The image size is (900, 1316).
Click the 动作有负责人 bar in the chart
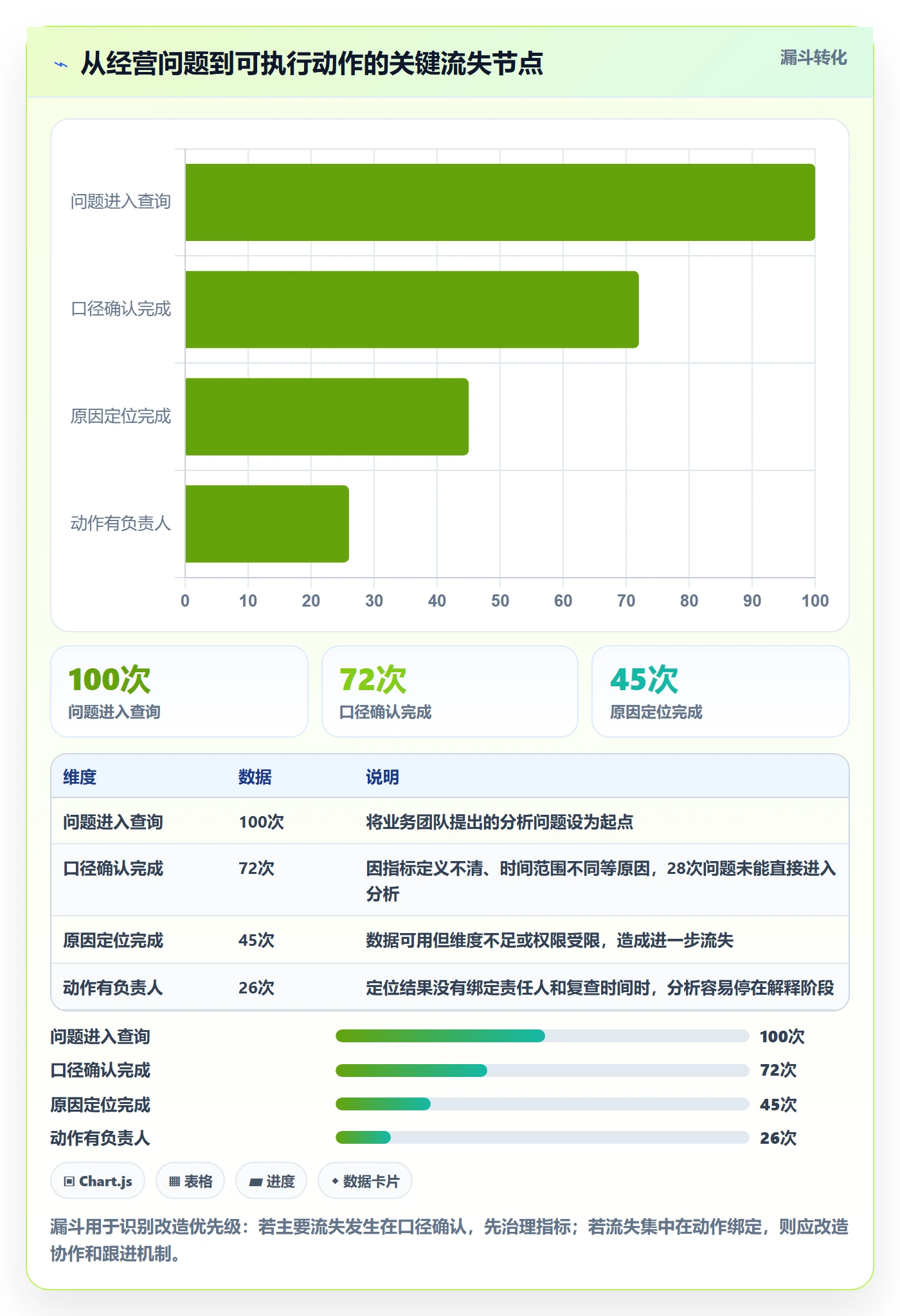(x=267, y=524)
